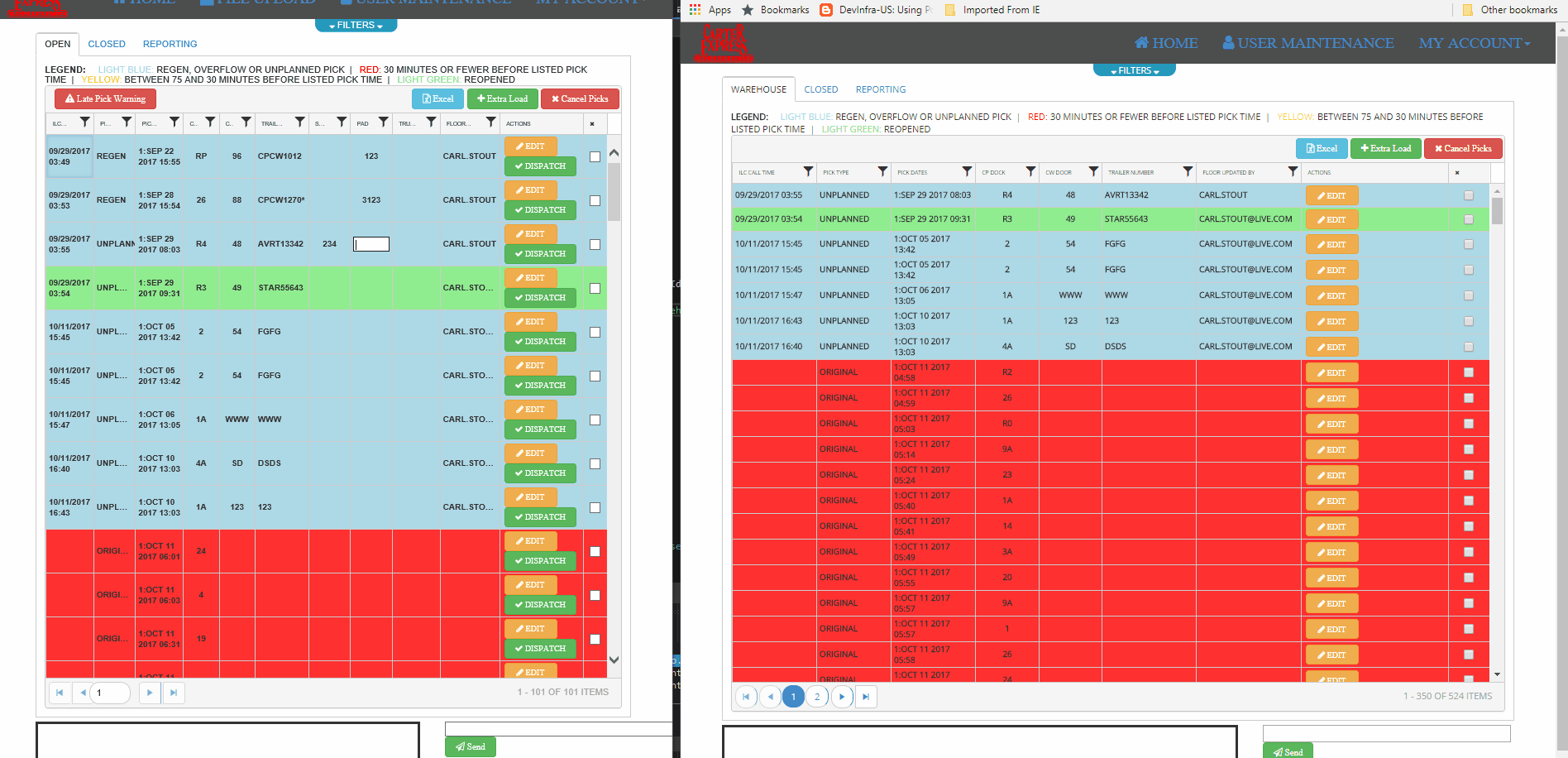
Task: Open the REPORTING tab in left window
Action: (170, 44)
